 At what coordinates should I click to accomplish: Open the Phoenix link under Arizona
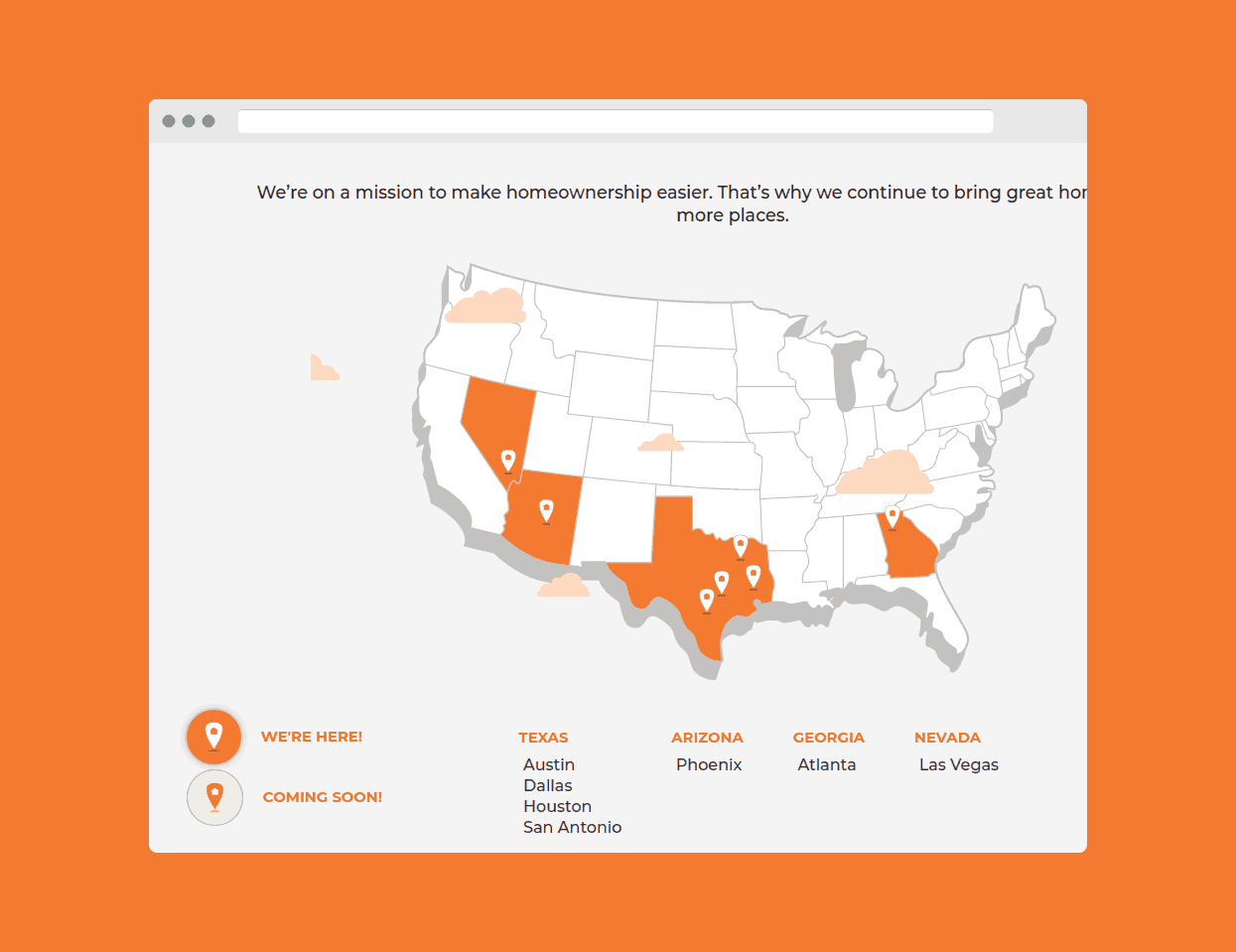click(709, 764)
